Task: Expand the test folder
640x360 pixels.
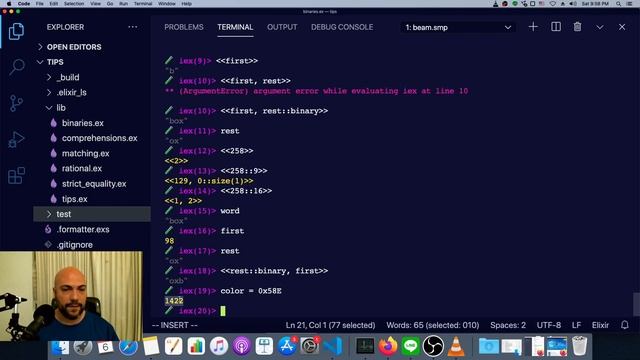Action: click(x=64, y=214)
